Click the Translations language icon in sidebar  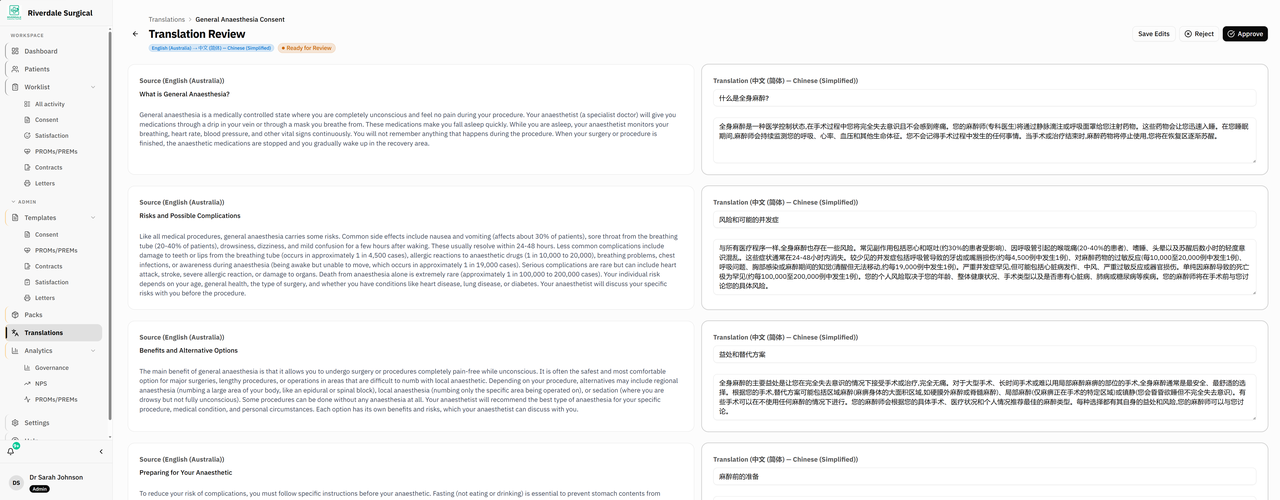coord(15,333)
